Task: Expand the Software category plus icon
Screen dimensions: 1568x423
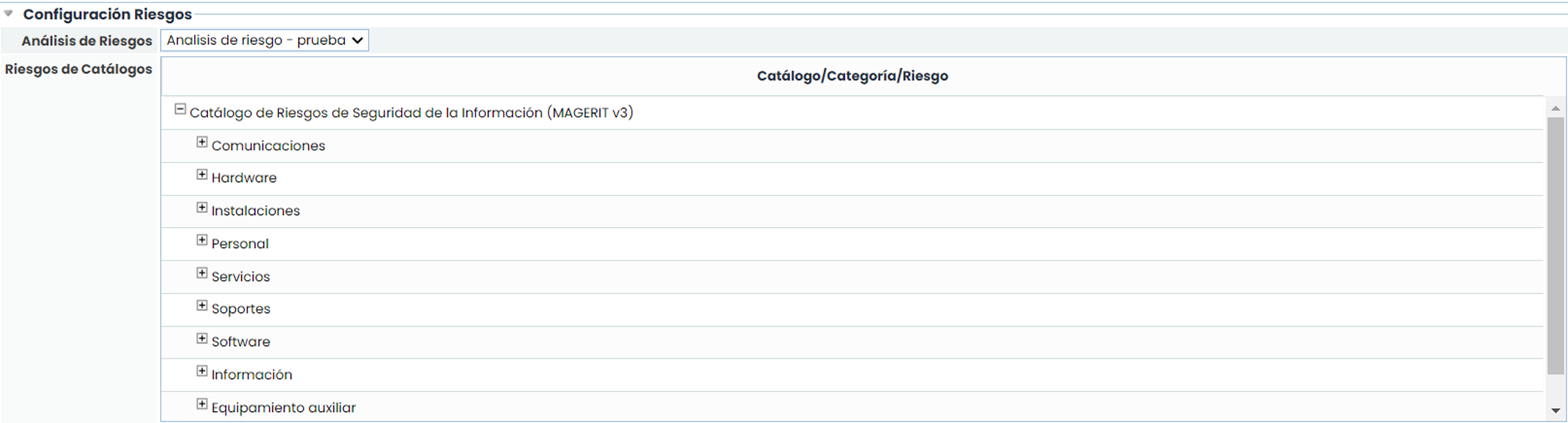Action: (201, 339)
